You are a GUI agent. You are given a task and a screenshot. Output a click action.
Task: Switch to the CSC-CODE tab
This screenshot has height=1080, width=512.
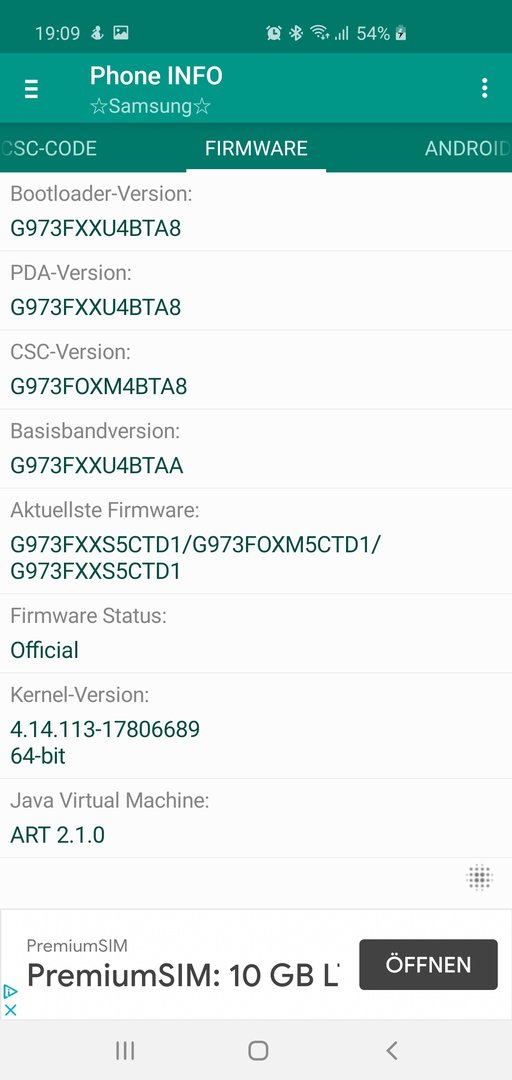point(48,148)
